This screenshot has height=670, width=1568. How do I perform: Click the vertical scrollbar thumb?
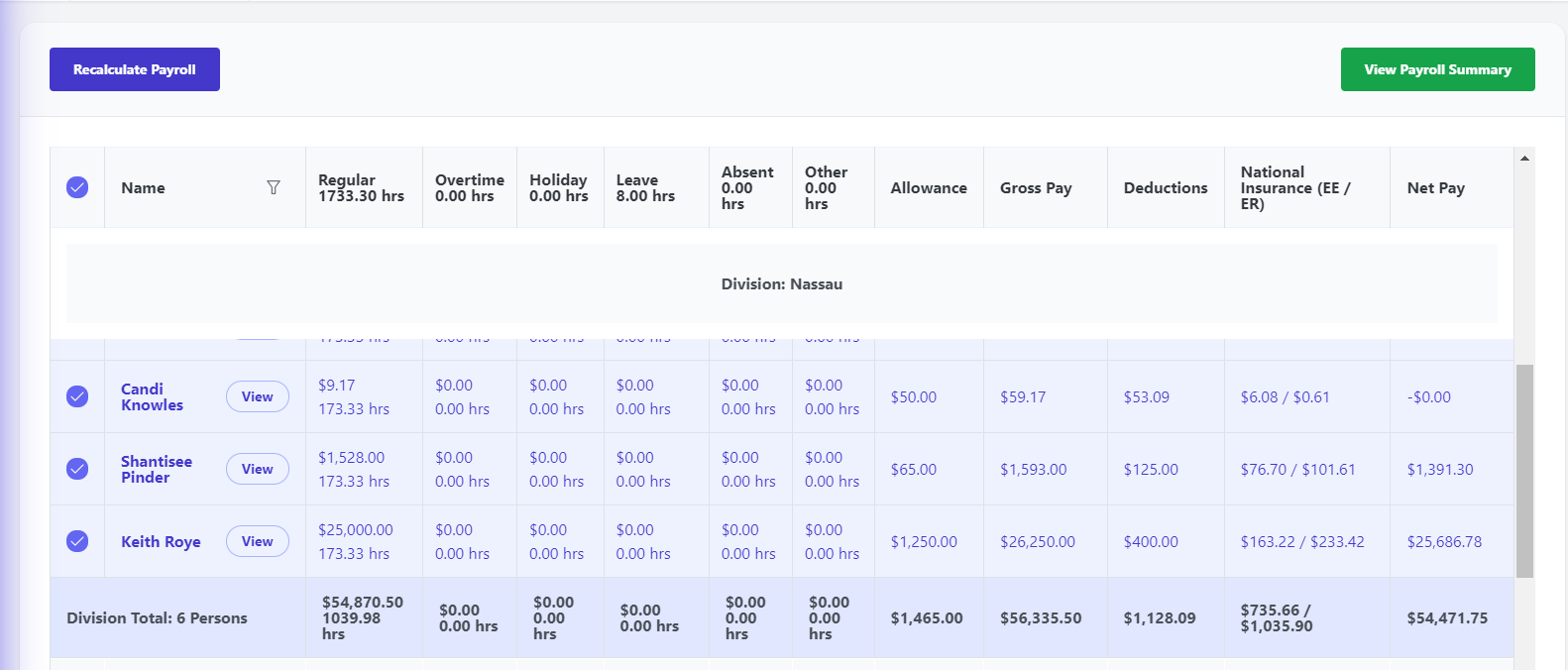pyautogui.click(x=1524, y=471)
